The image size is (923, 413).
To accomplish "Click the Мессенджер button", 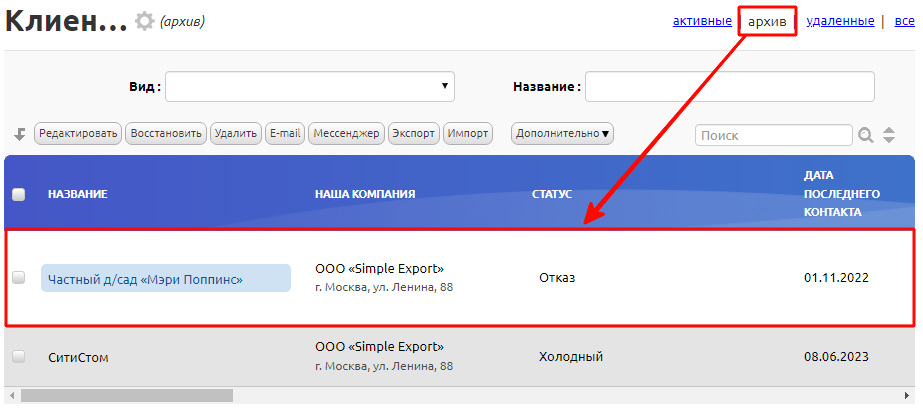I will pyautogui.click(x=346, y=134).
